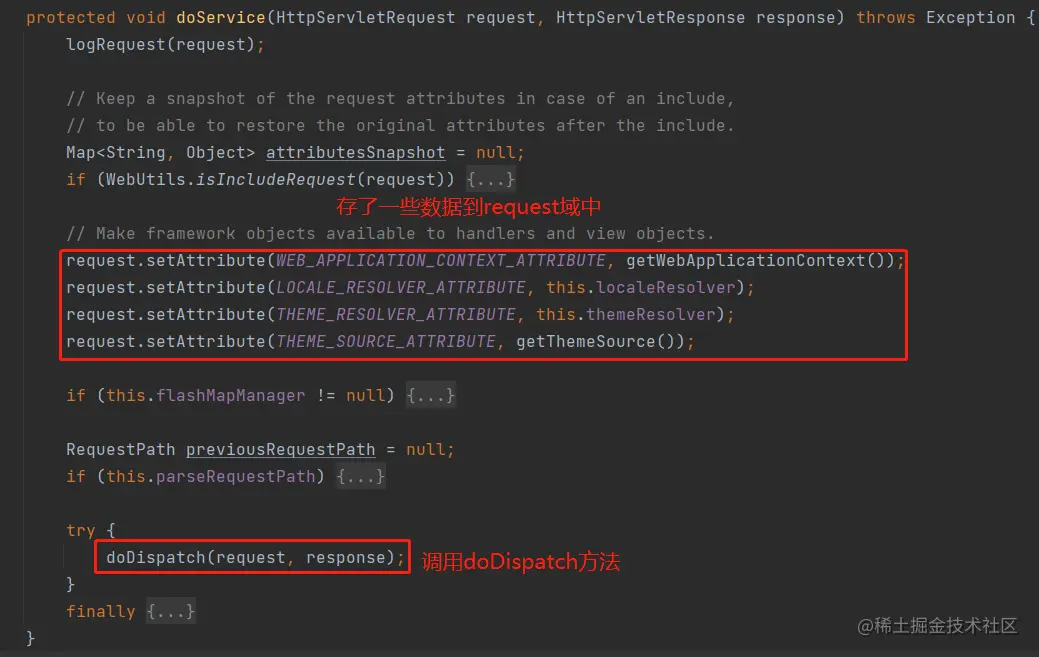Click the parseRequestPath field
This screenshot has width=1039, height=657.
[236, 477]
